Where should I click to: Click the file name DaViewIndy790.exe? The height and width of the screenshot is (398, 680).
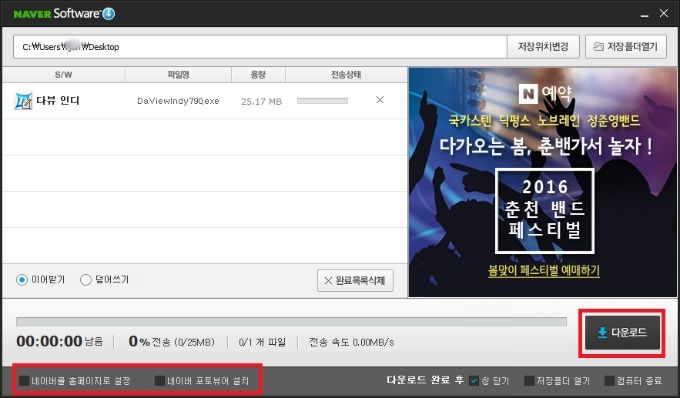click(x=178, y=101)
